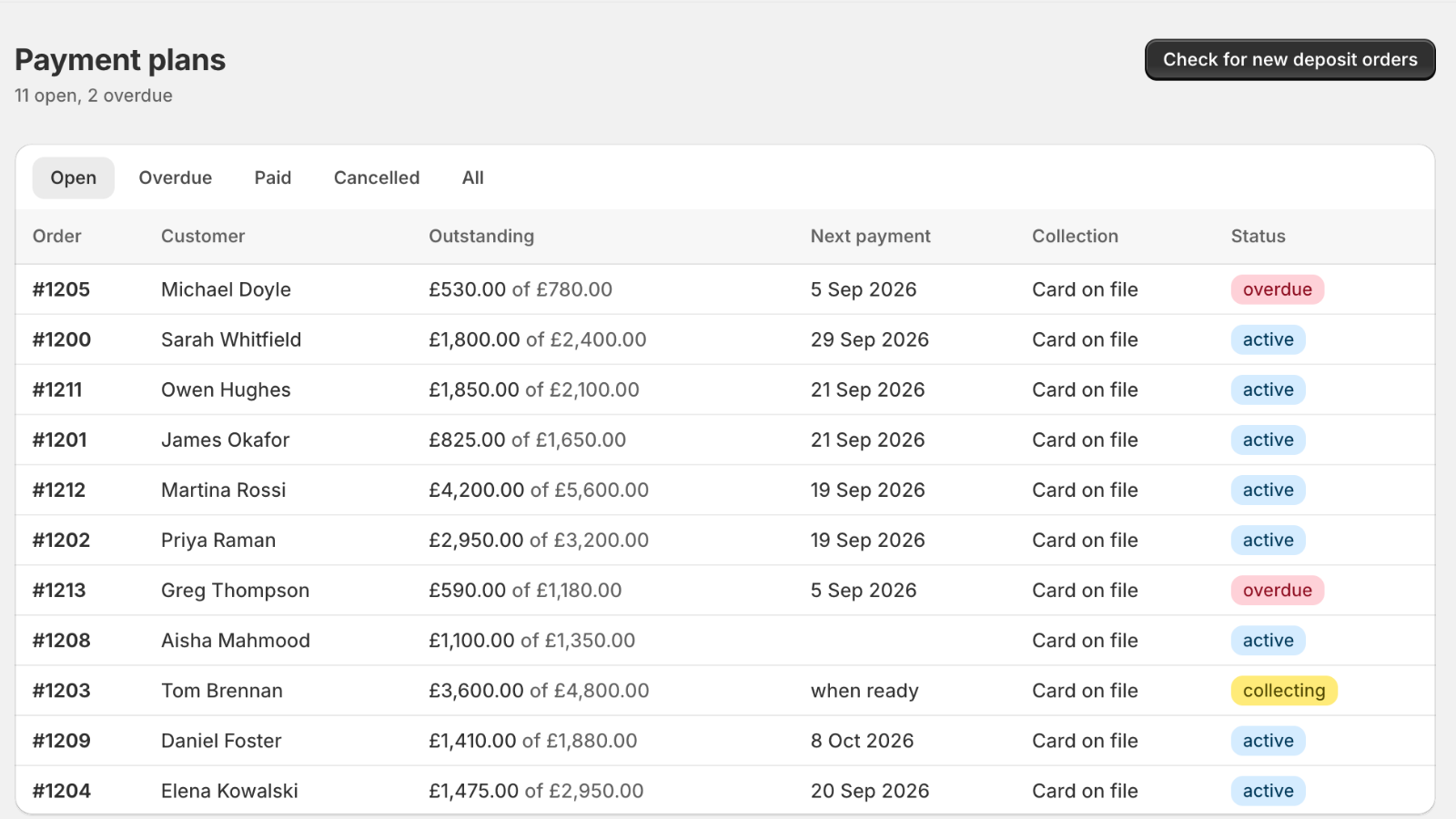Image resolution: width=1456 pixels, height=819 pixels.
Task: Click overdue badge for Greg Thompson
Action: [1278, 590]
